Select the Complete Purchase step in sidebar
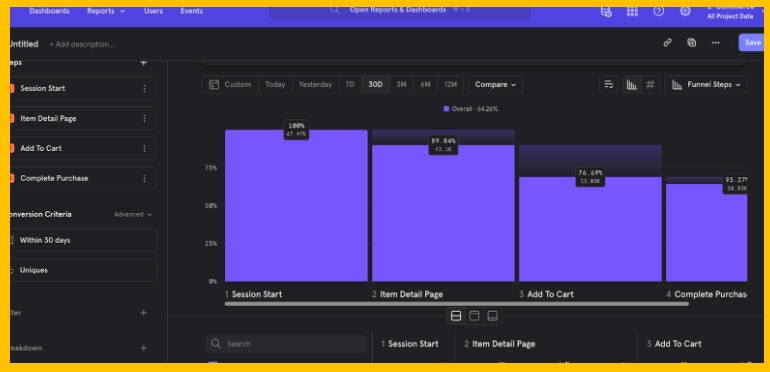Image resolution: width=770 pixels, height=372 pixels. tap(82, 178)
